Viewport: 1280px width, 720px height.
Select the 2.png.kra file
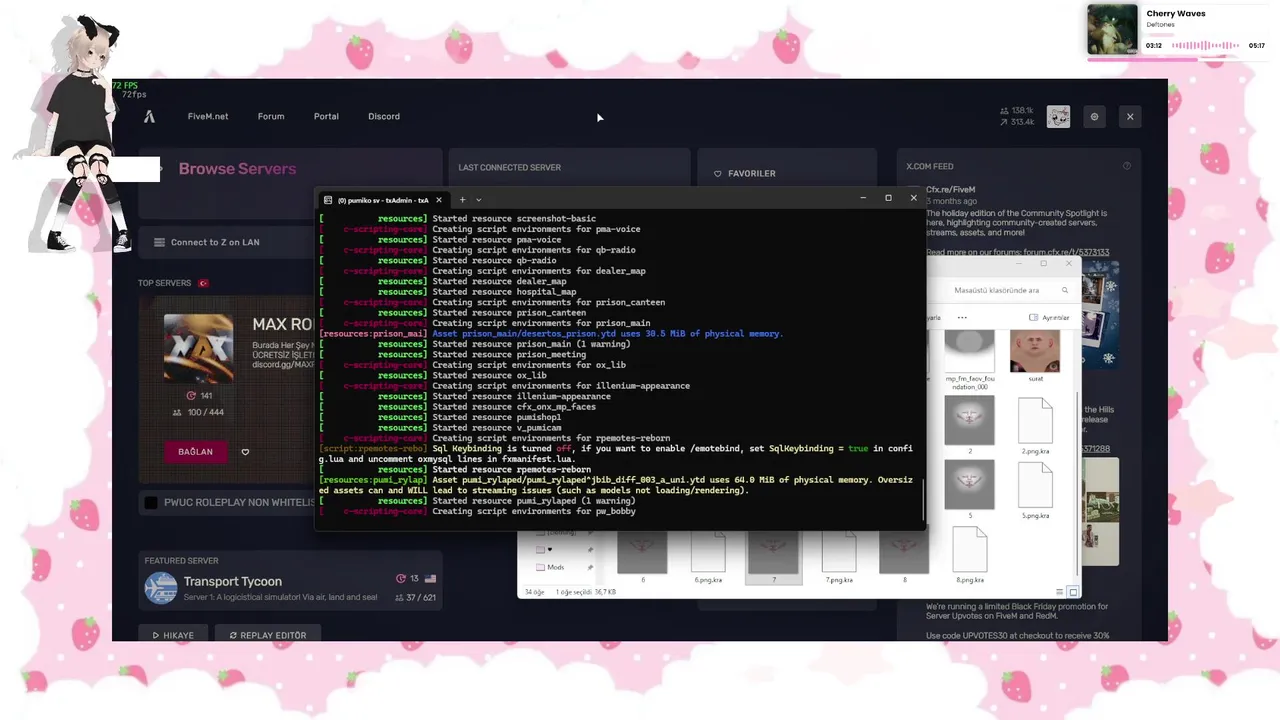tap(1035, 426)
